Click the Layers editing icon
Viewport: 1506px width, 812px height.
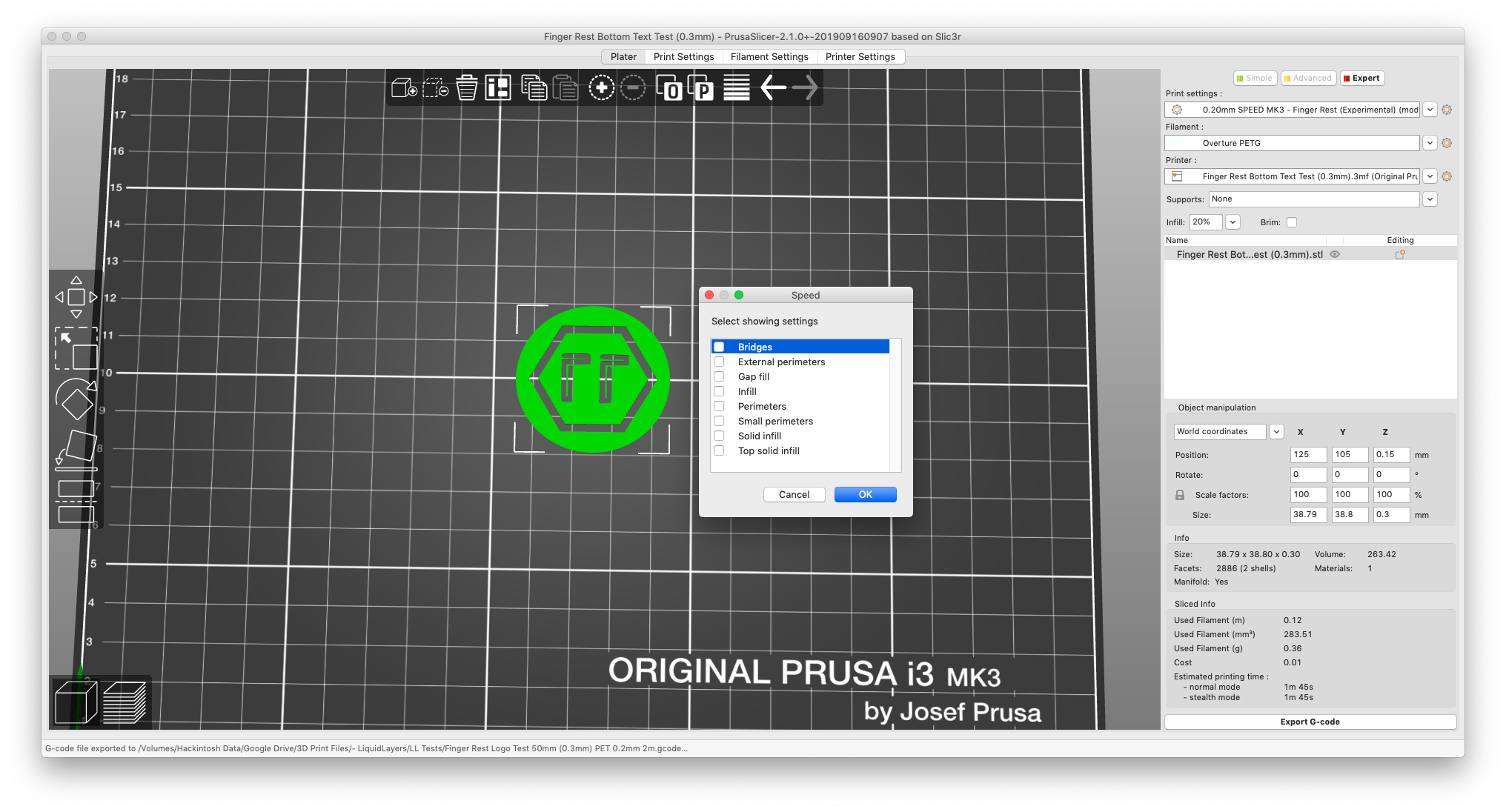pos(736,88)
